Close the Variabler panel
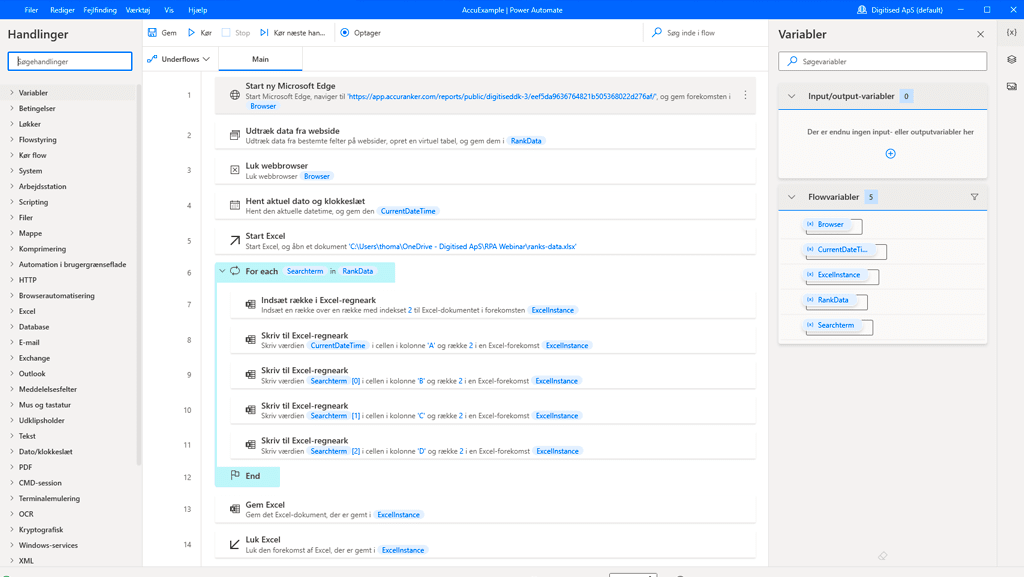This screenshot has width=1024, height=577. pyautogui.click(x=980, y=34)
